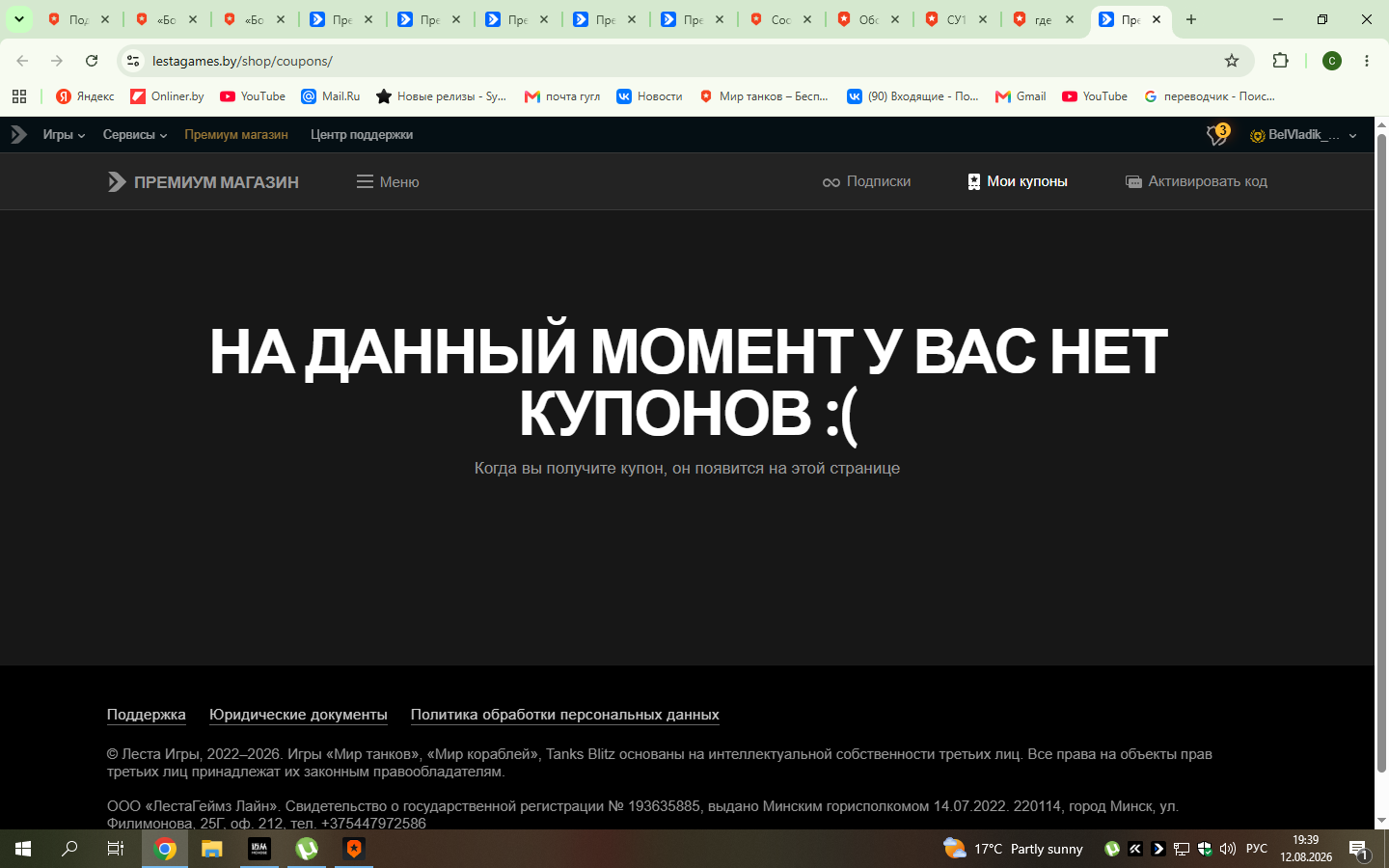Reload the lestagames.by page
This screenshot has width=1389, height=868.
(x=92, y=61)
